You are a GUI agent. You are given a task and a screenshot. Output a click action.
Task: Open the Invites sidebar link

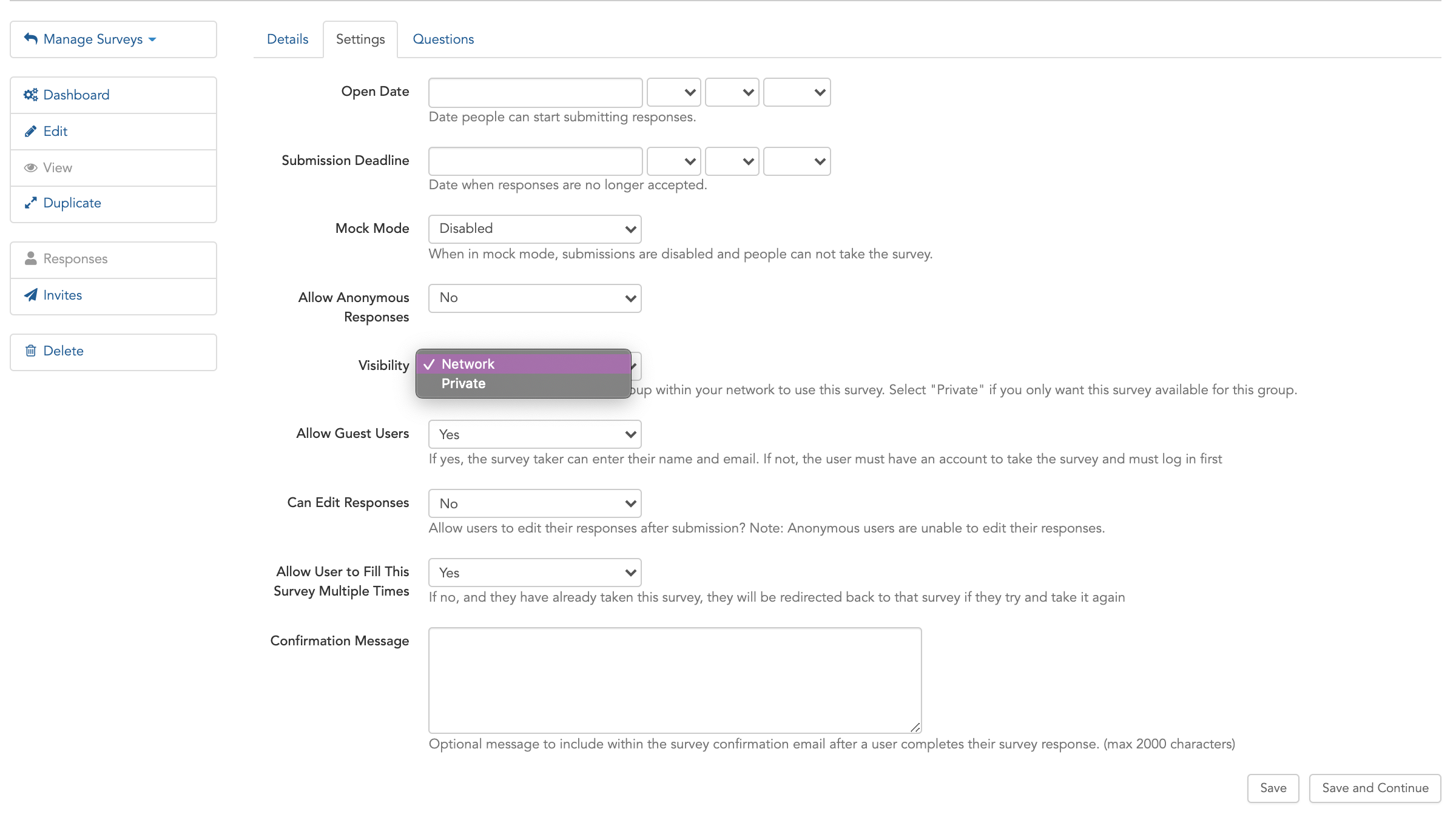click(x=113, y=295)
